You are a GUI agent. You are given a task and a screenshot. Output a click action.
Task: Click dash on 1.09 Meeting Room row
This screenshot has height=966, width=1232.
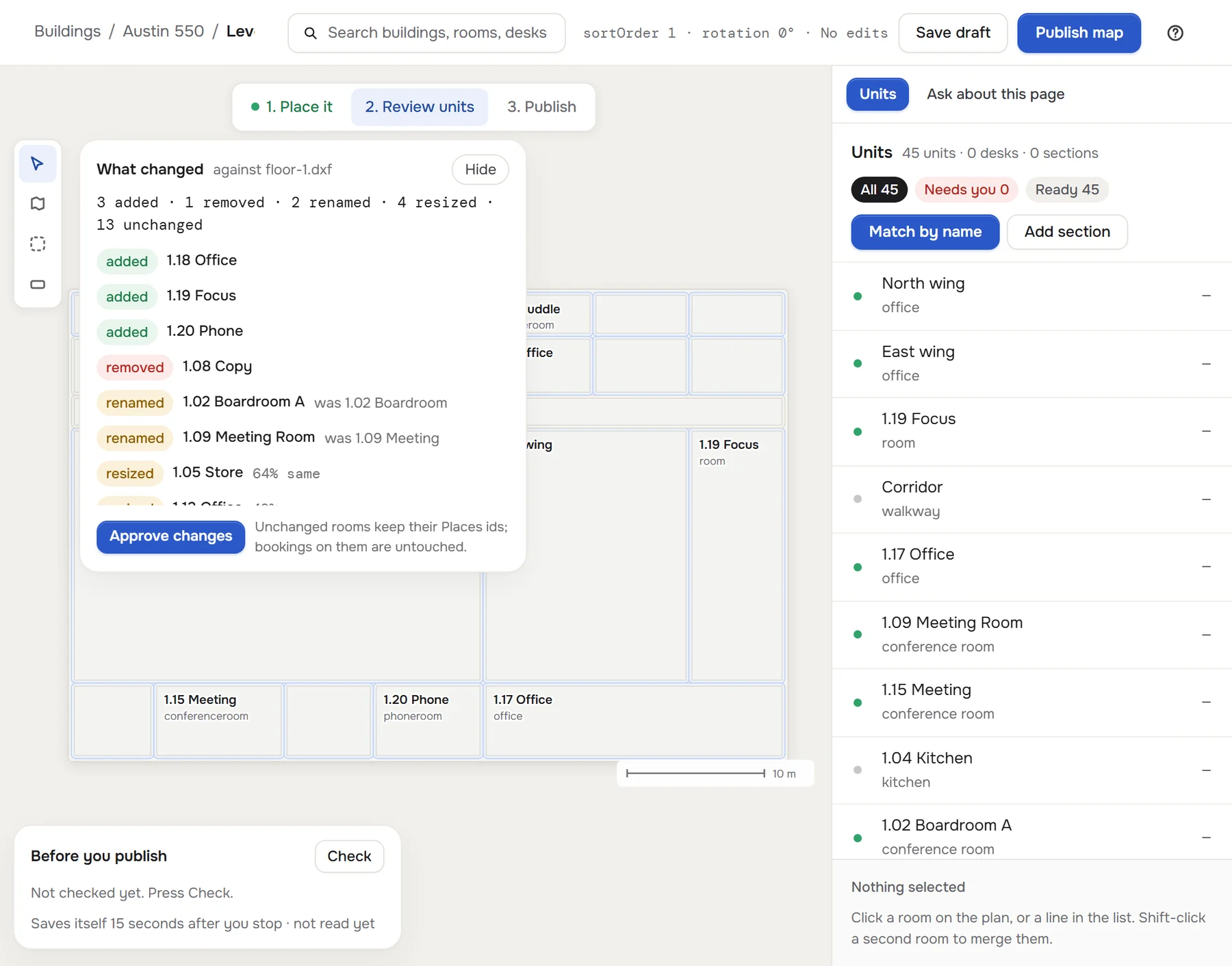coord(1206,635)
